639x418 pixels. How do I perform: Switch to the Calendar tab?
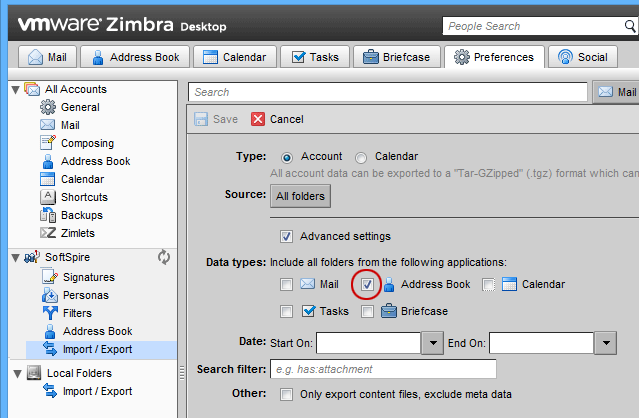point(235,57)
